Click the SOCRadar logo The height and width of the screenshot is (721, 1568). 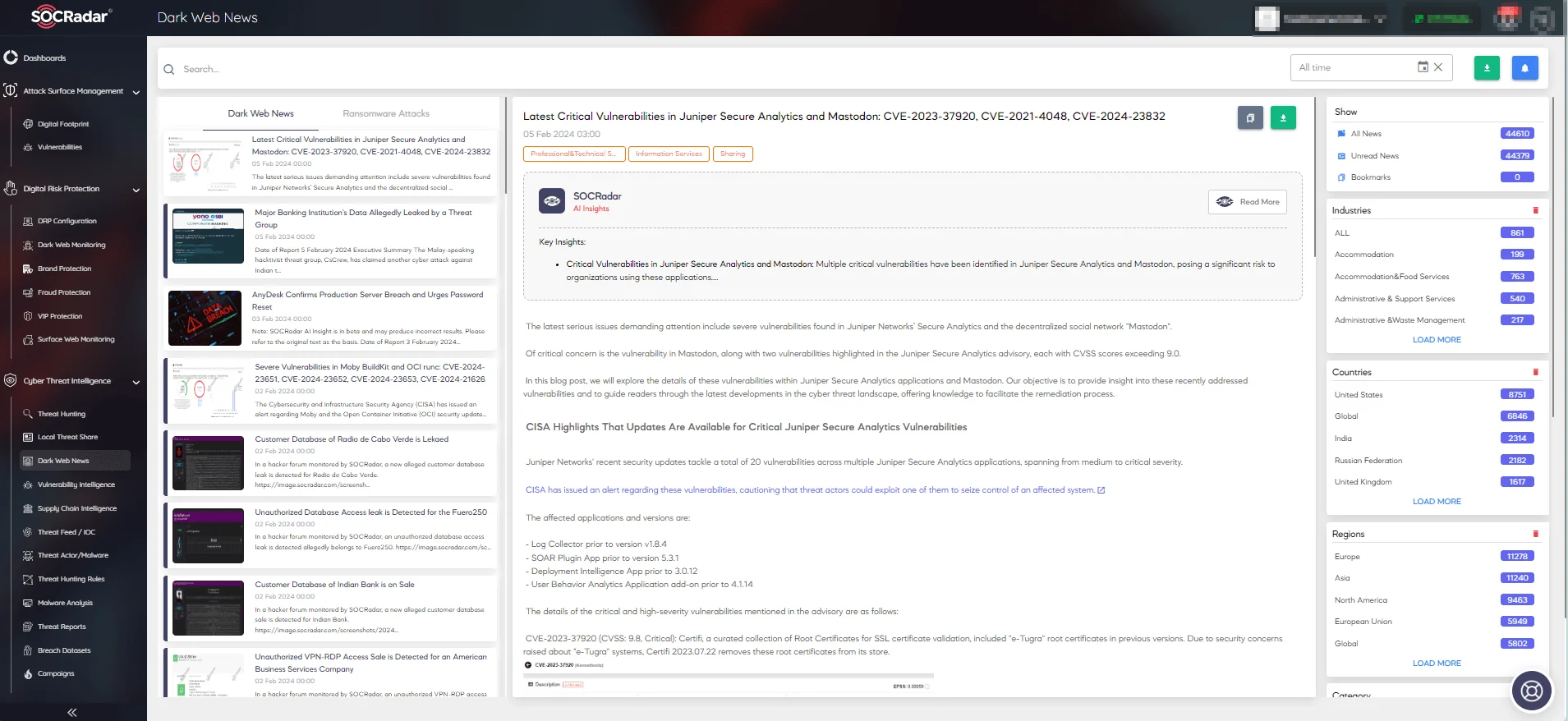pyautogui.click(x=71, y=16)
